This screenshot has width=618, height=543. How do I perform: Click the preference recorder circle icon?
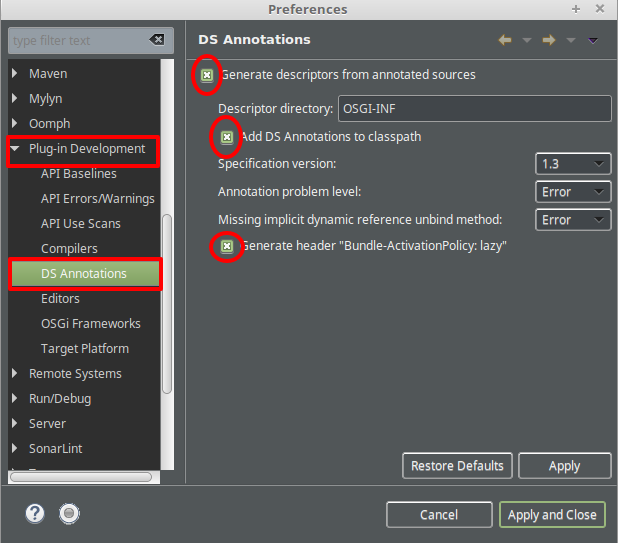click(x=69, y=513)
